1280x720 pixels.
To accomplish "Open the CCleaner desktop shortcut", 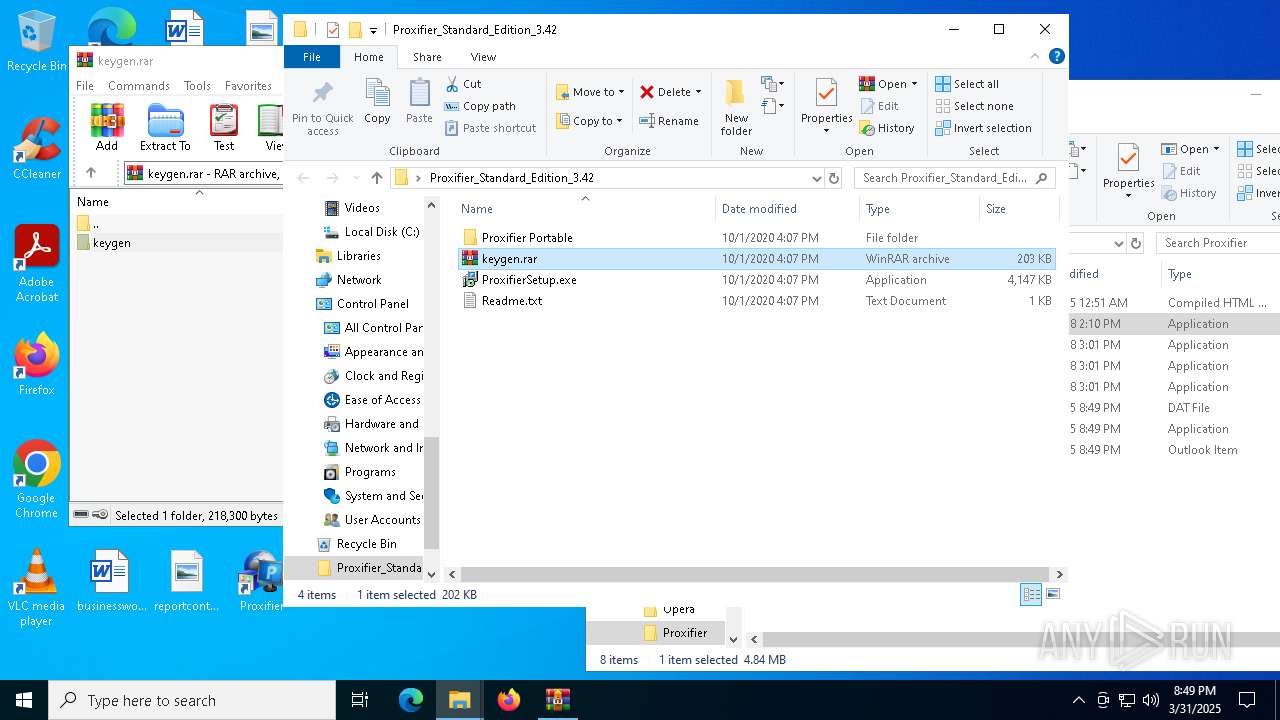I will point(37,148).
